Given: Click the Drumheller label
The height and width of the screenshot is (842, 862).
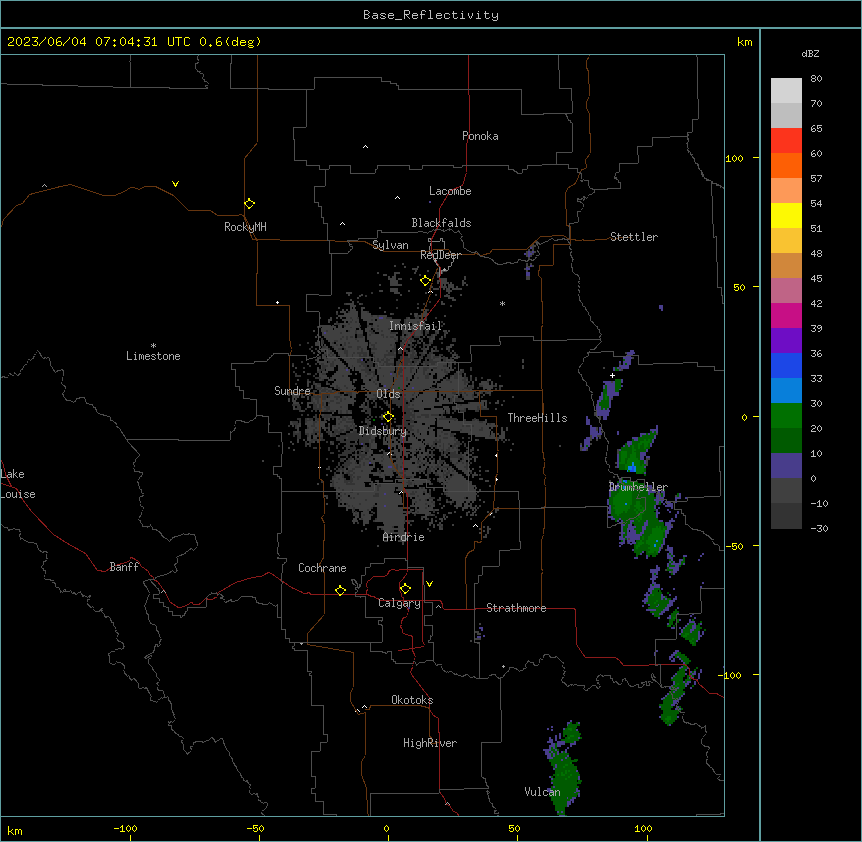Looking at the screenshot, I should point(638,487).
